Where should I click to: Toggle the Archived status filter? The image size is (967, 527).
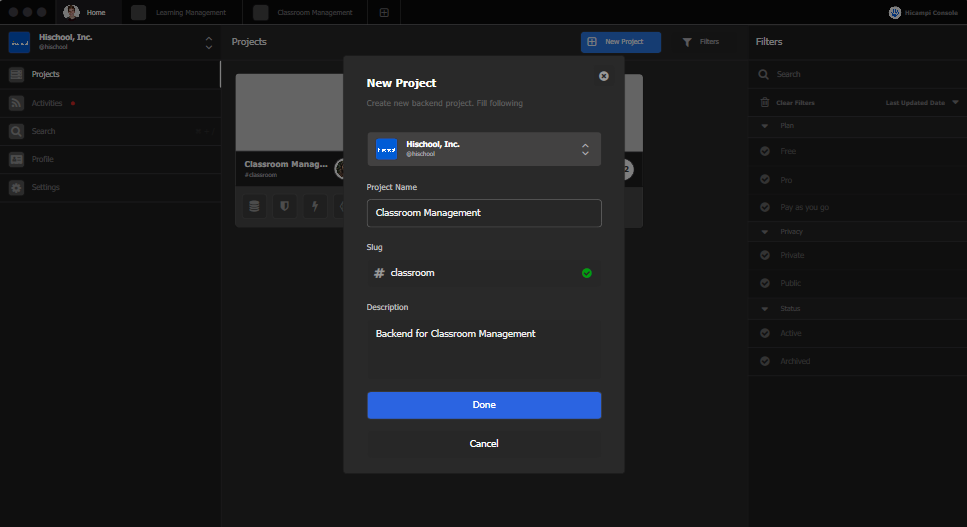point(764,361)
